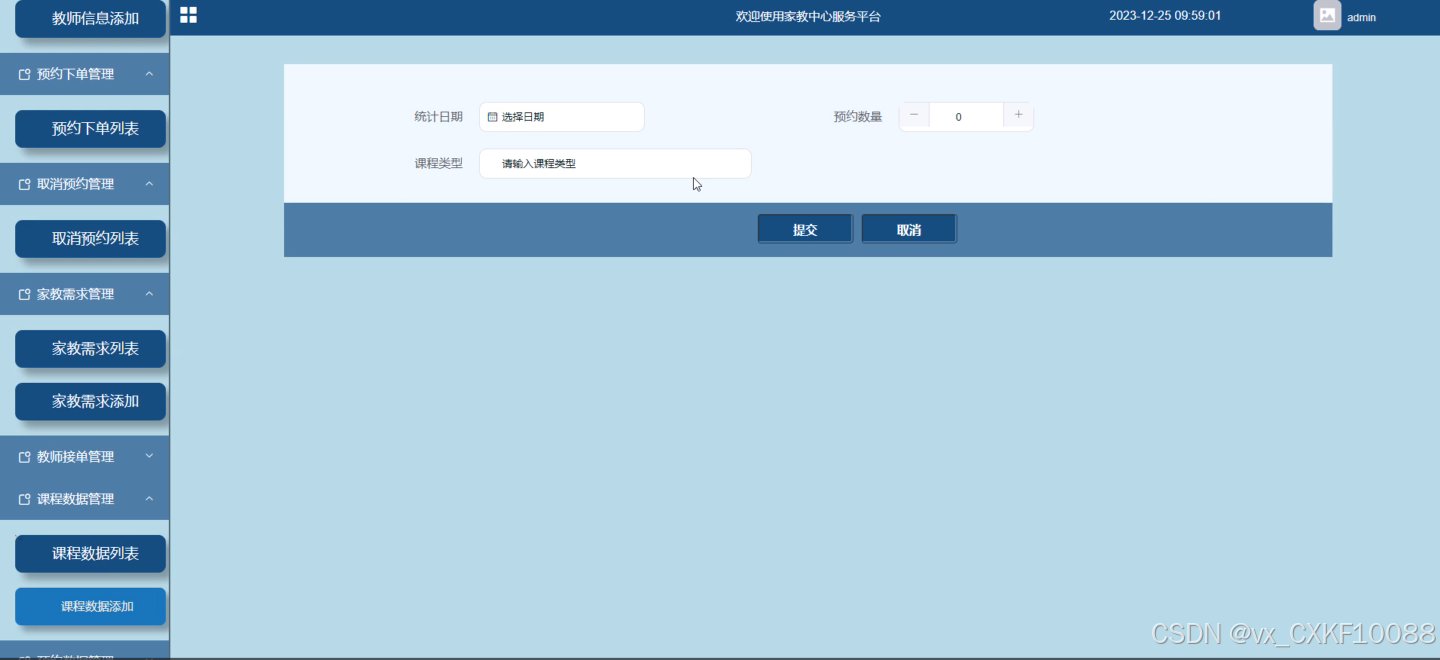The image size is (1440, 660).
Task: Click the 课程数据管理 menu header text
Action: click(75, 499)
